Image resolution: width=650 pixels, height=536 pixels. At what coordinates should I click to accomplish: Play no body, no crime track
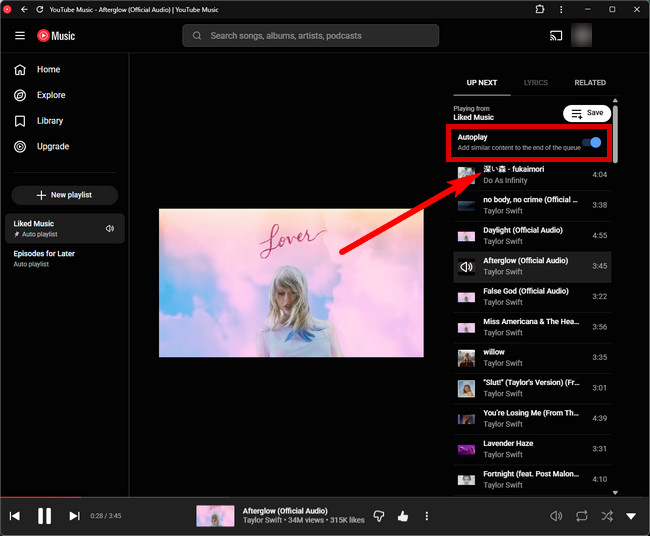click(532, 205)
